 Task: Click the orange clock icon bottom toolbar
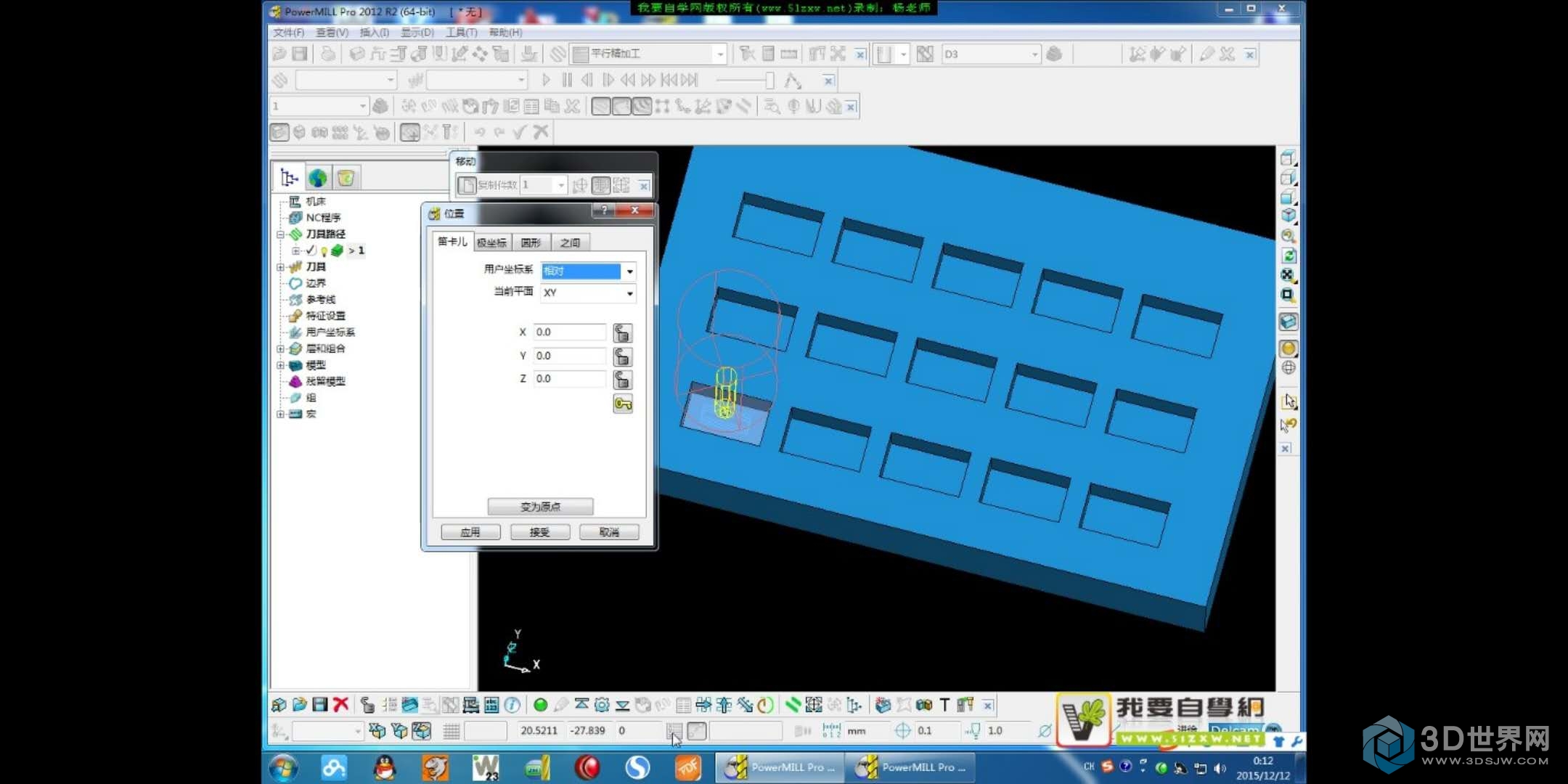765,705
